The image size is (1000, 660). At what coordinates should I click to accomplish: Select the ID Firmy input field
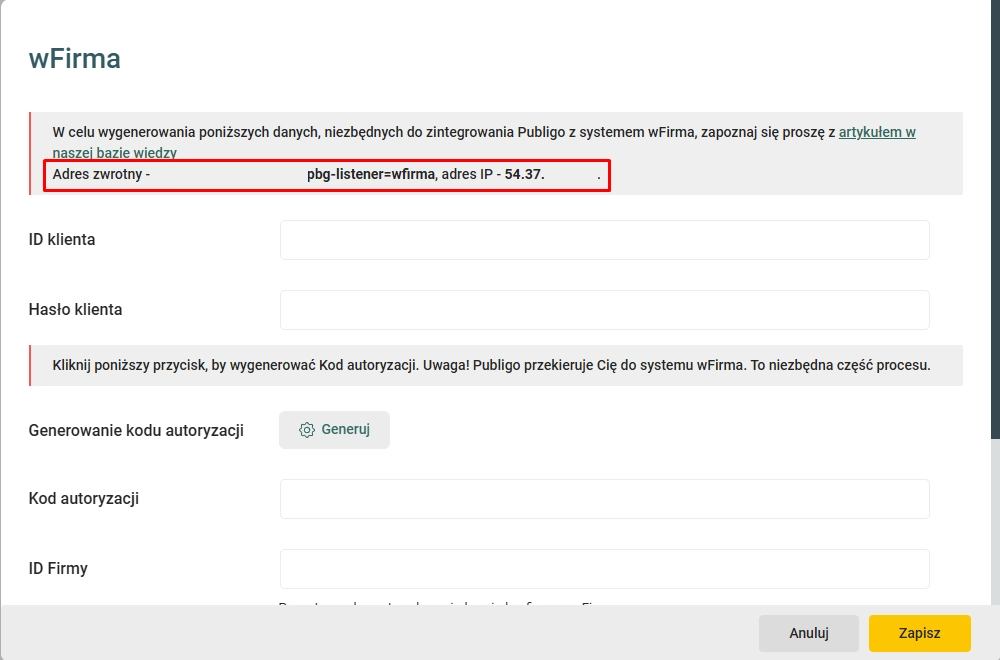coord(605,569)
